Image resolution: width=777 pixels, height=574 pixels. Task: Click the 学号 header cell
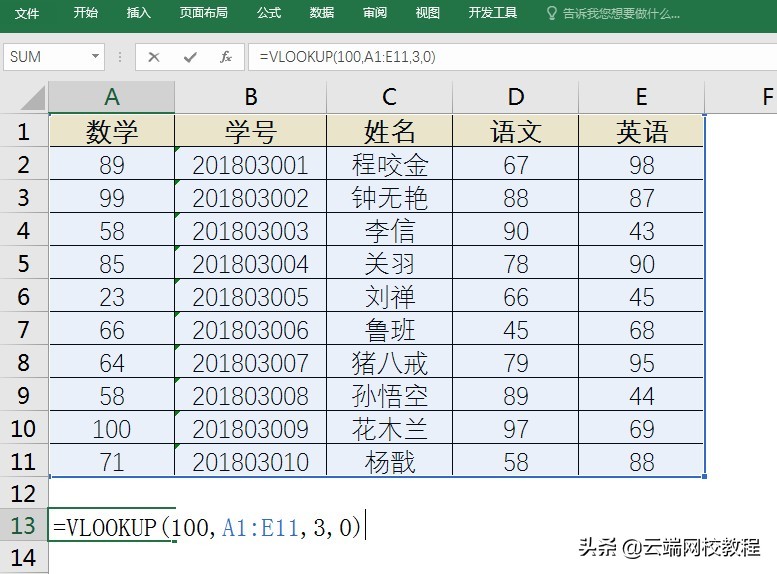[x=251, y=131]
